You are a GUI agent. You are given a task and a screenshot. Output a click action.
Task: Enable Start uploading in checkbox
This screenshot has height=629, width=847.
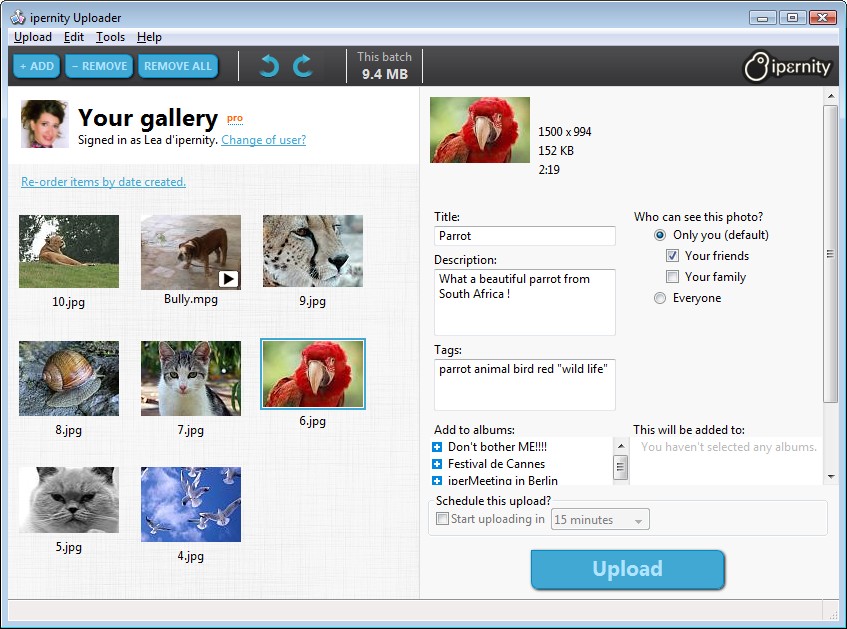(x=442, y=519)
